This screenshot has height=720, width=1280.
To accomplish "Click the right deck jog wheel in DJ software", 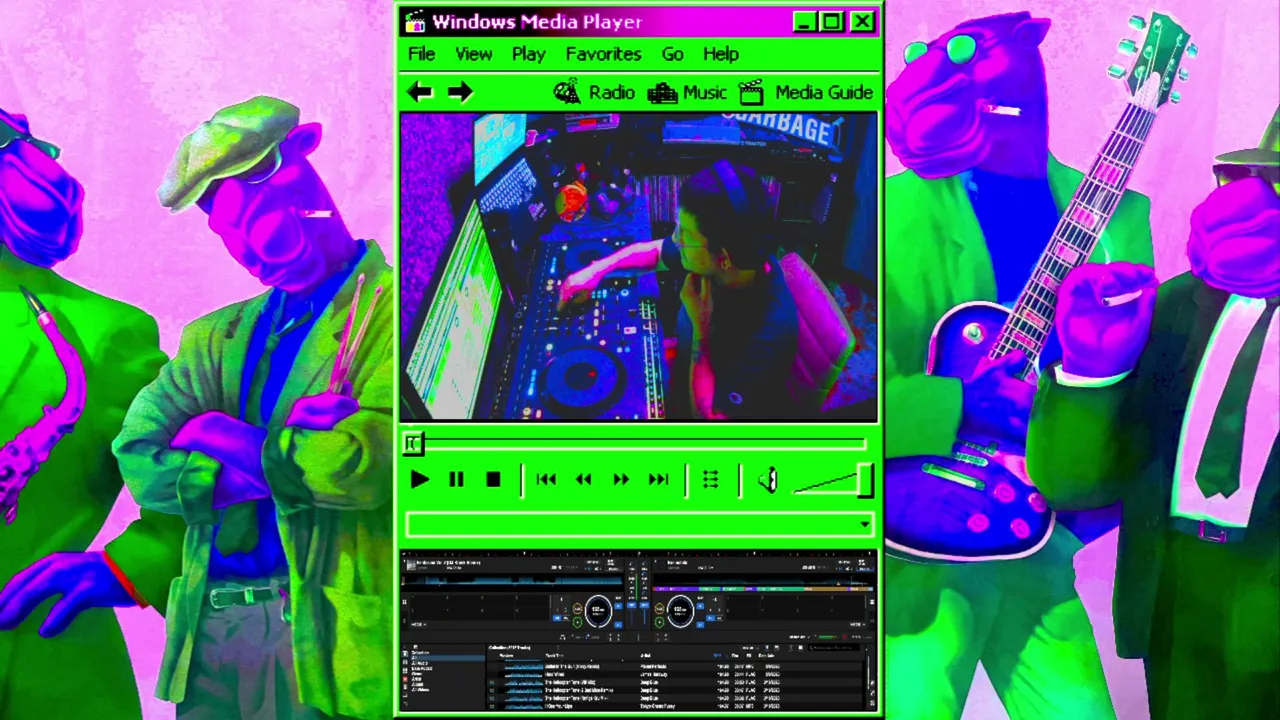I will coord(680,610).
